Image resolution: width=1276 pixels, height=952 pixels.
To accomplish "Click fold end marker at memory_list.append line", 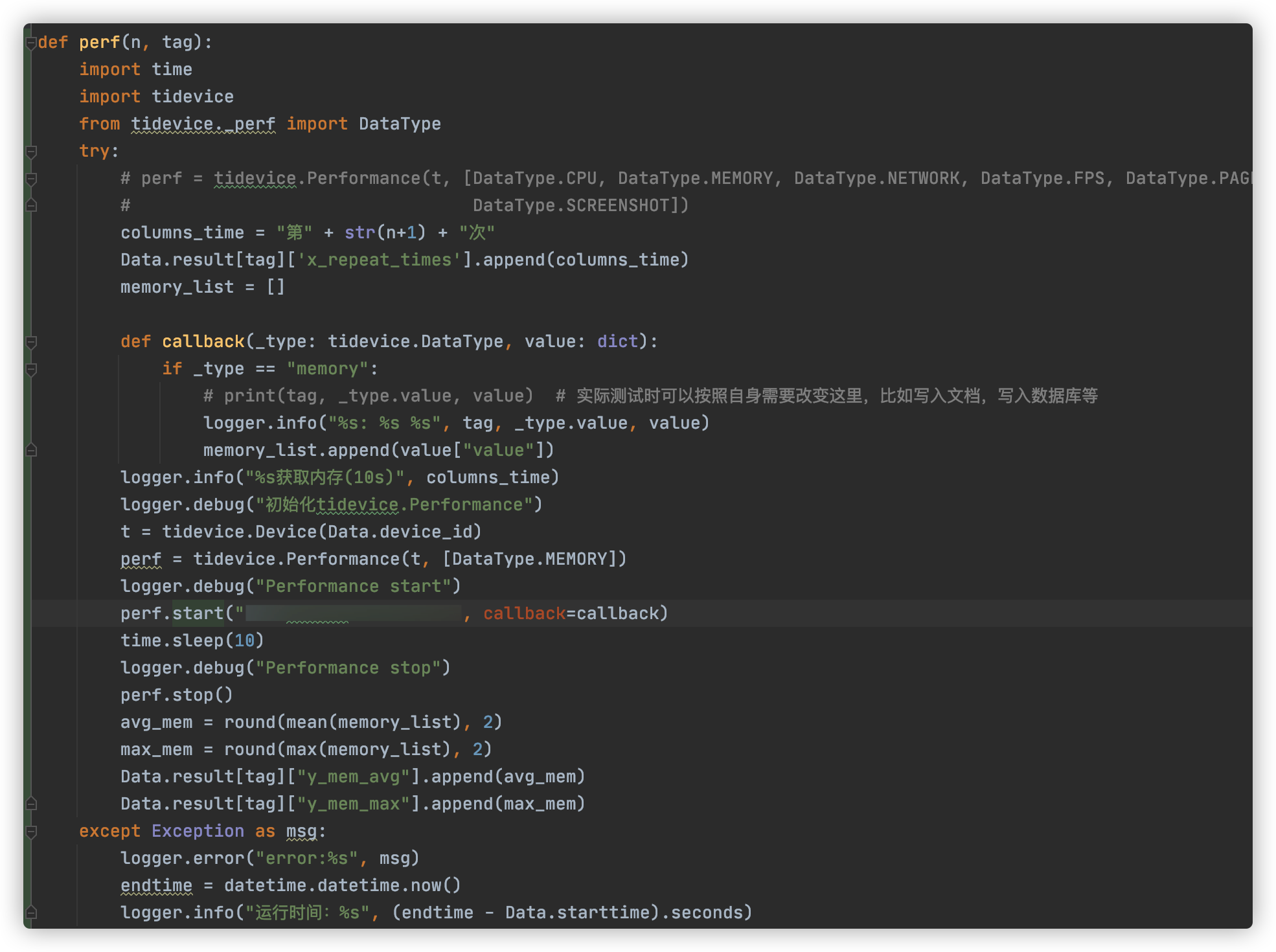I will click(x=31, y=451).
